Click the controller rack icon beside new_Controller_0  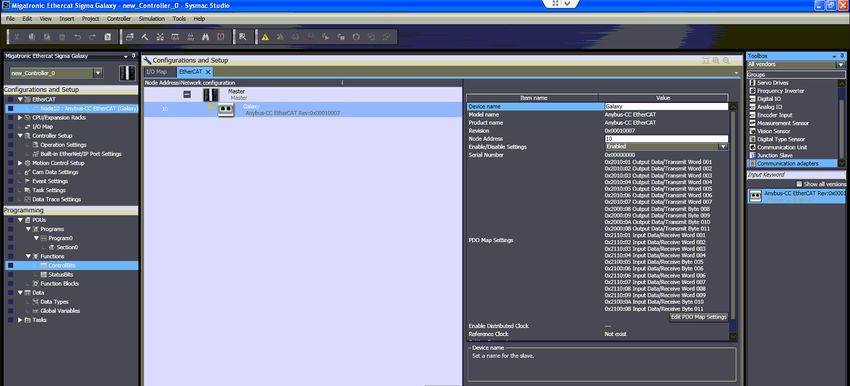tap(127, 73)
